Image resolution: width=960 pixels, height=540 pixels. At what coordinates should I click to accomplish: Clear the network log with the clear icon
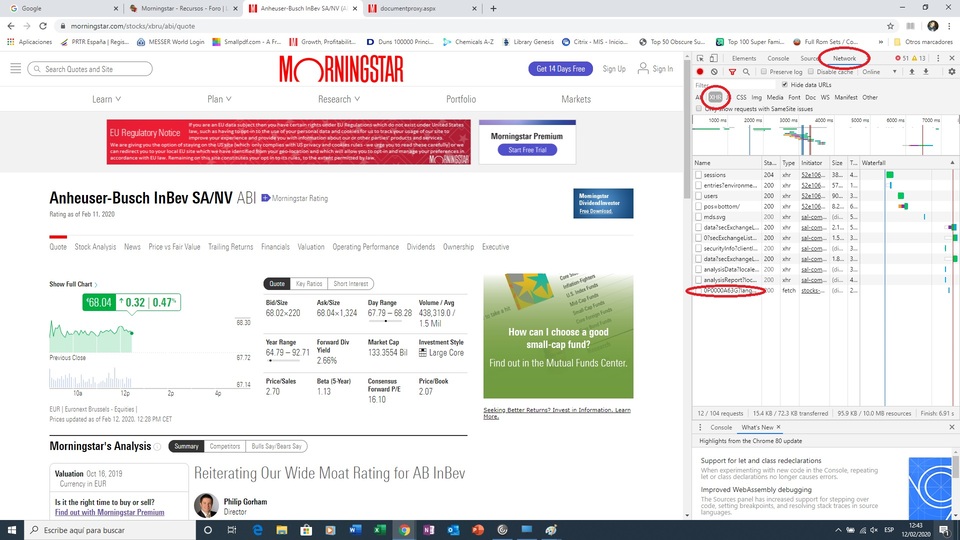[x=714, y=72]
